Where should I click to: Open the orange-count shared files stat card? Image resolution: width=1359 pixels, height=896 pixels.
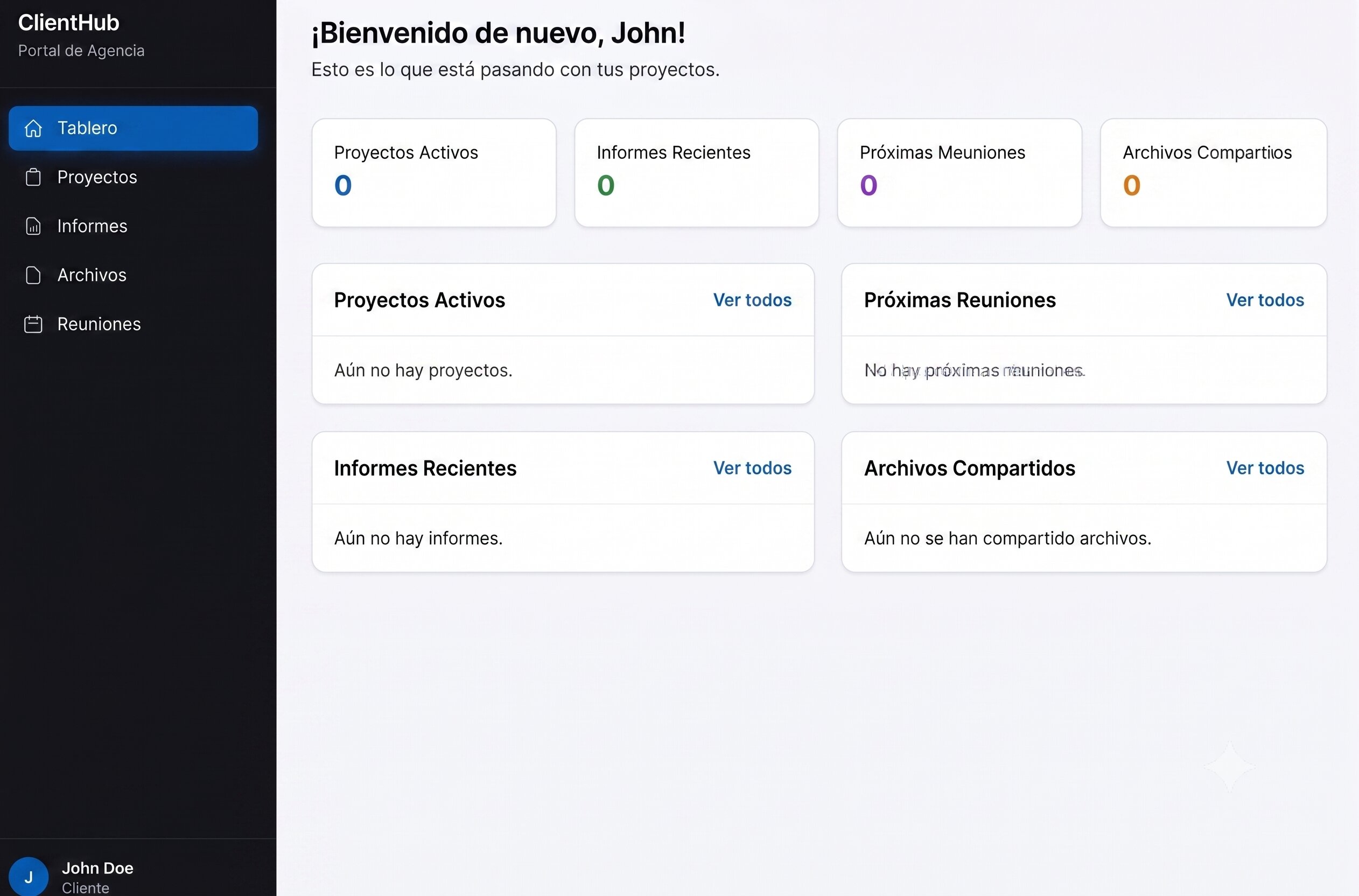point(1214,172)
